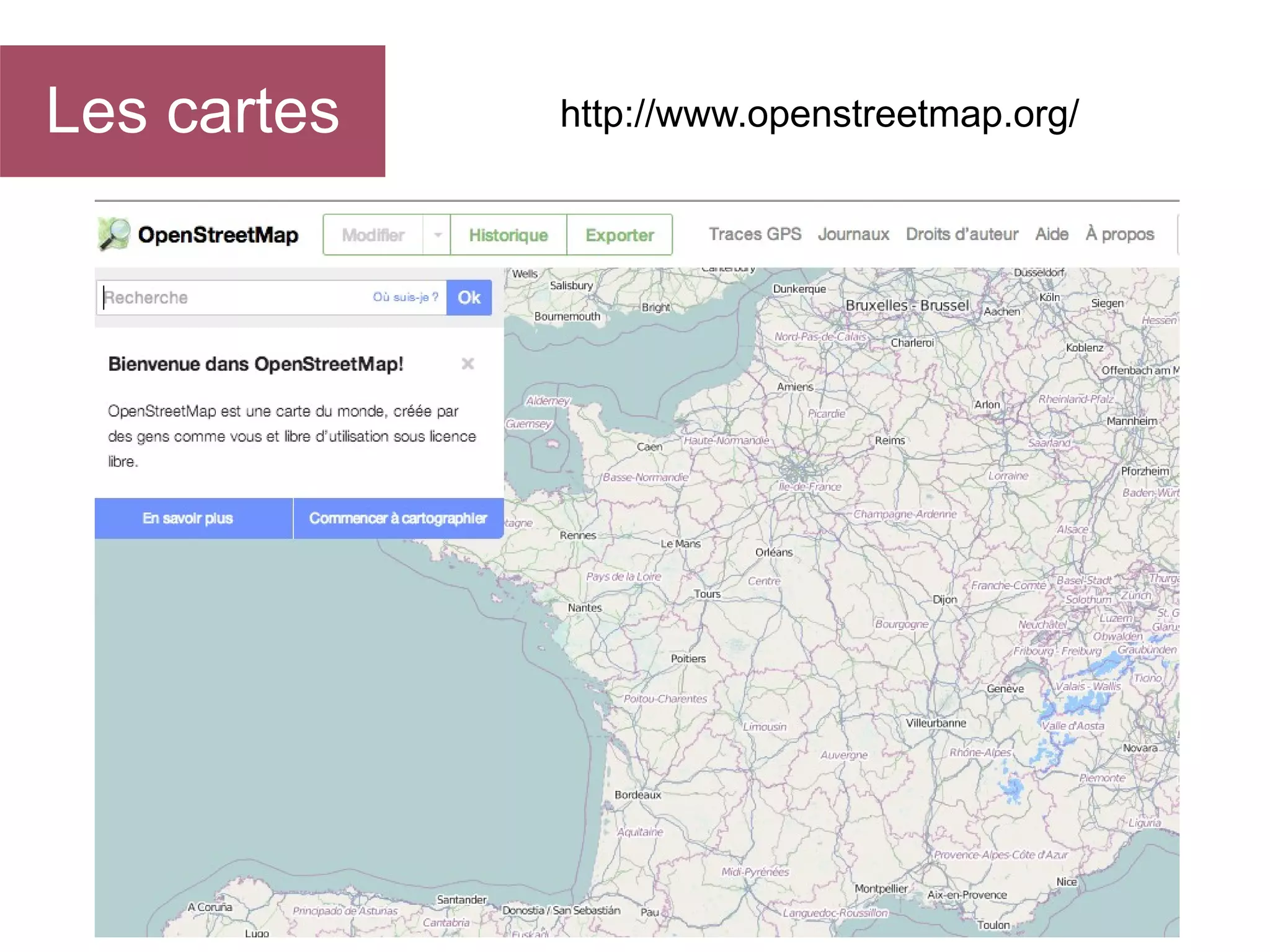Click the Amiens label on map
Screen dimensions: 1270x952
795,387
